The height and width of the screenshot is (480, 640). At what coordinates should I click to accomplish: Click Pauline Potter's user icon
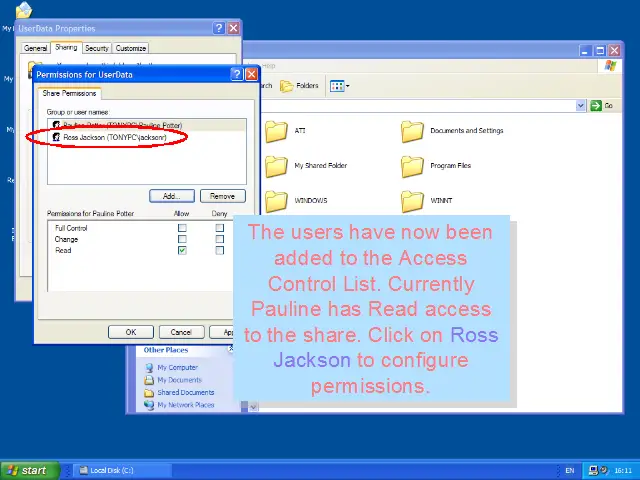point(56,125)
